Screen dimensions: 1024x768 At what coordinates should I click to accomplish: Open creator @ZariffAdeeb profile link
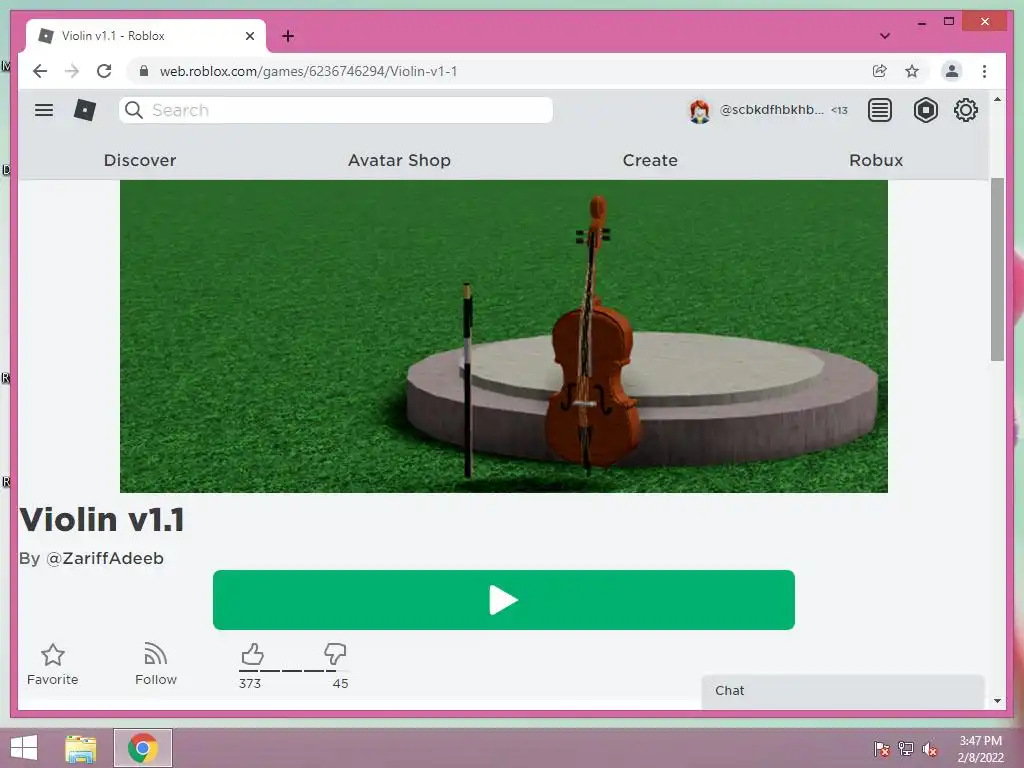(104, 558)
